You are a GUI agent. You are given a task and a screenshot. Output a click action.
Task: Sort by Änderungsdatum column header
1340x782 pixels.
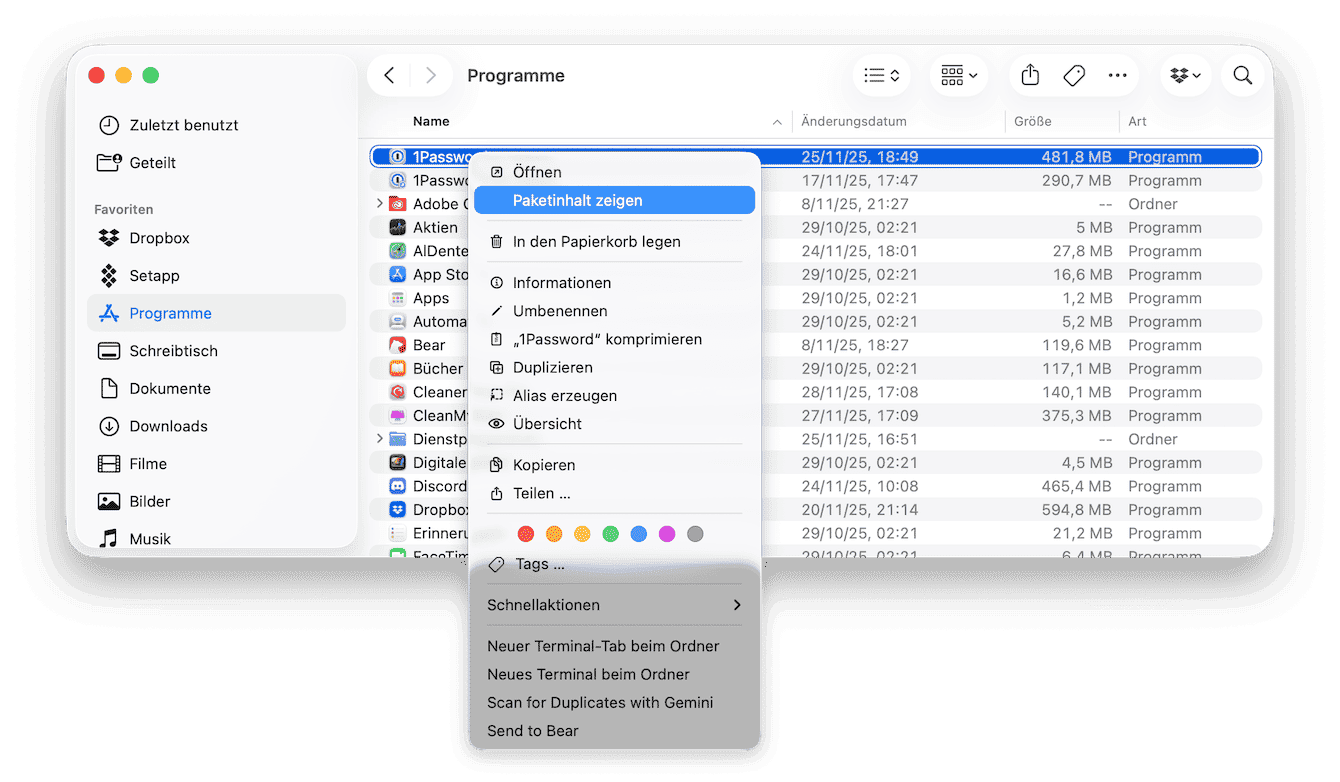(854, 122)
